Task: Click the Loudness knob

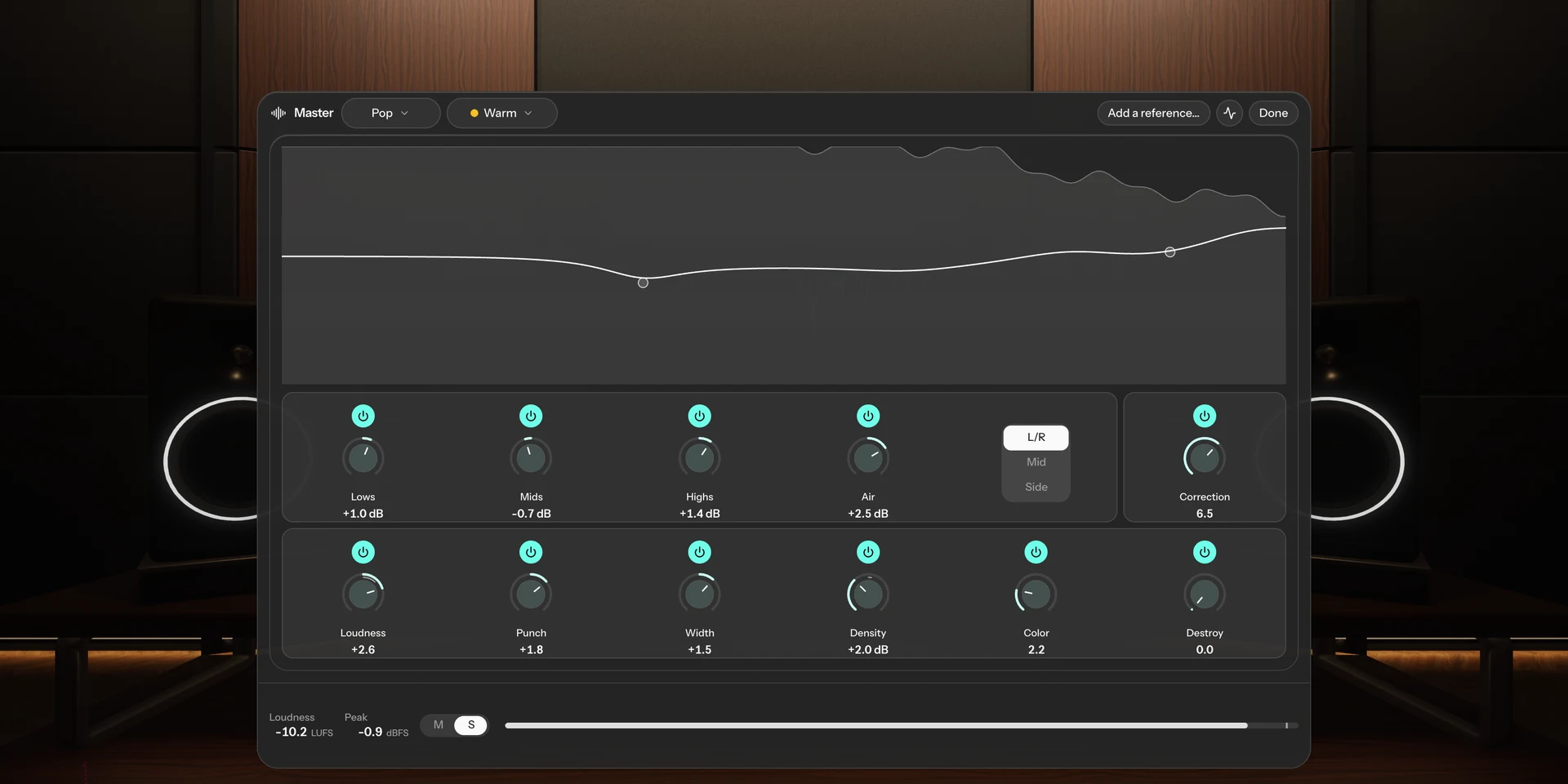Action: (x=363, y=594)
